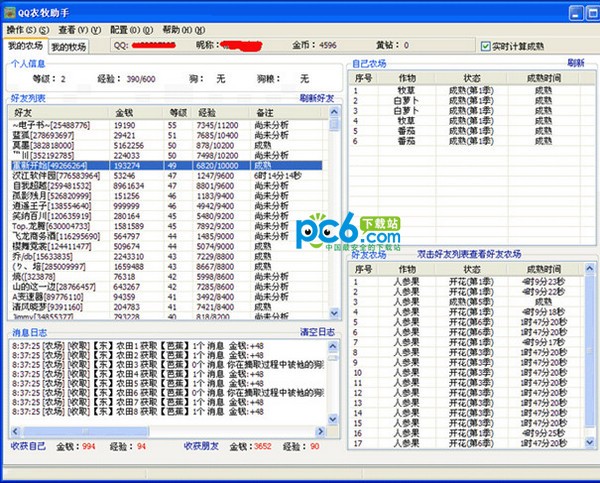Viewport: 600px width, 483px height.
Task: Click the 作物 column header in own farm table
Action: 407,78
